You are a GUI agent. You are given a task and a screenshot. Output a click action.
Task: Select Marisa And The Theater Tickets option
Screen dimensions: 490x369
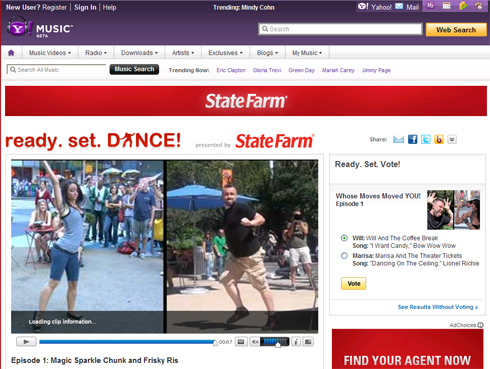[344, 256]
